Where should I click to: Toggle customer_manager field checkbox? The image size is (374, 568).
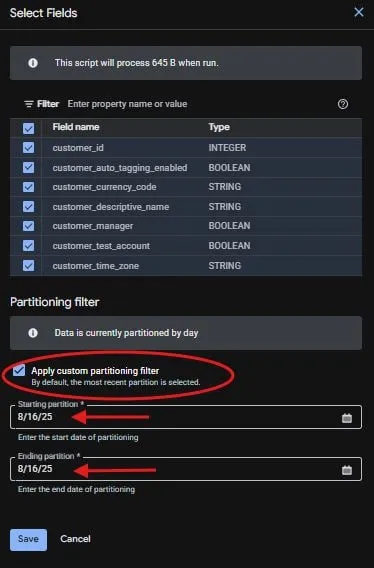click(x=29, y=226)
